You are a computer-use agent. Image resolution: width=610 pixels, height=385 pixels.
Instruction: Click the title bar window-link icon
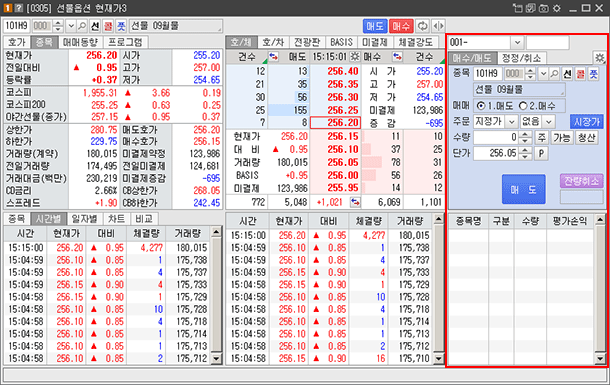(517, 8)
